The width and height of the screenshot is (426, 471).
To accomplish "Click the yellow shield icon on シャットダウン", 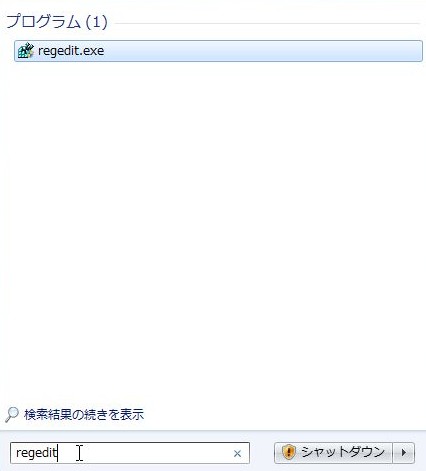I will click(289, 452).
